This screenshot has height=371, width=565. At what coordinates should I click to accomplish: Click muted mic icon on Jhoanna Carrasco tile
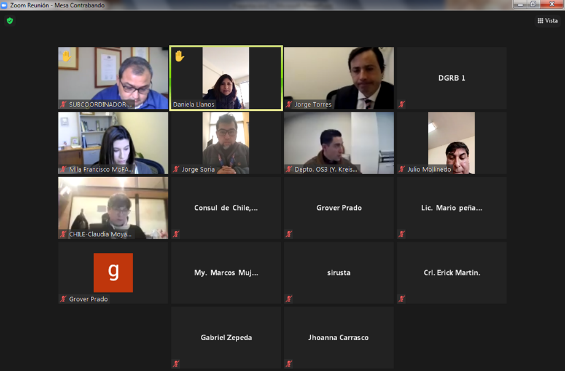click(289, 364)
